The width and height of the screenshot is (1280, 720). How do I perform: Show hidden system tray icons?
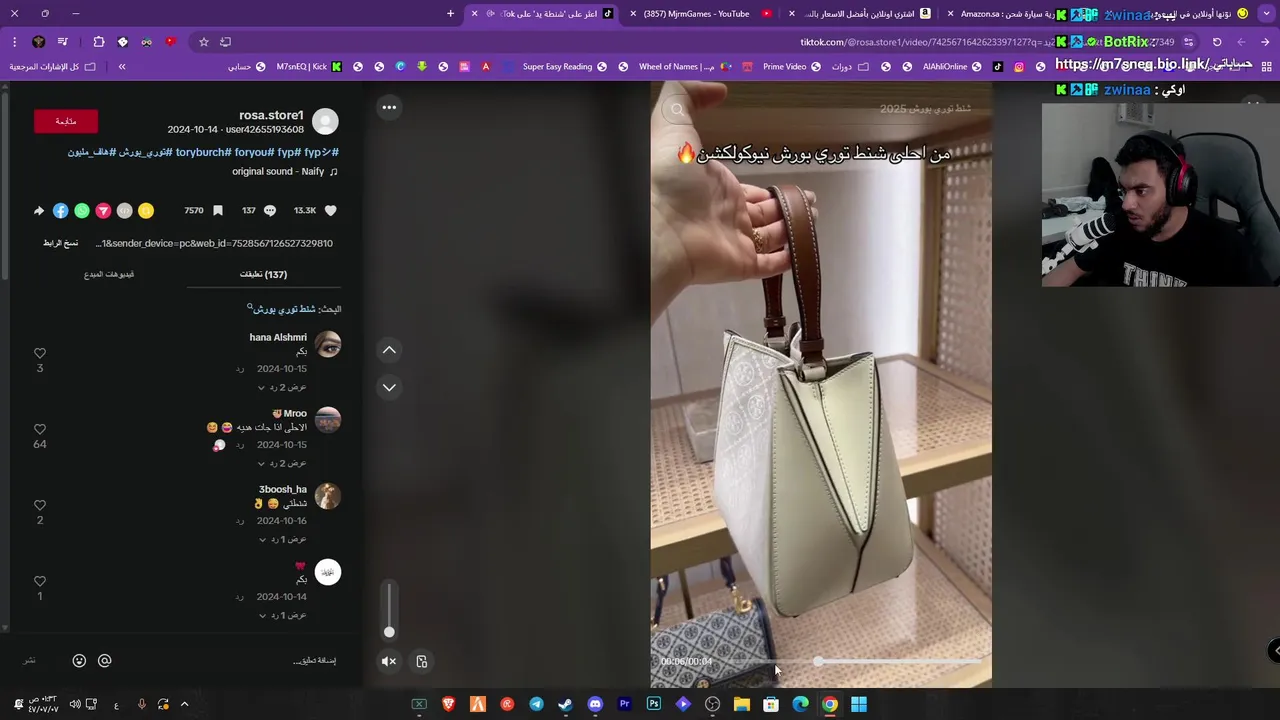click(184, 704)
